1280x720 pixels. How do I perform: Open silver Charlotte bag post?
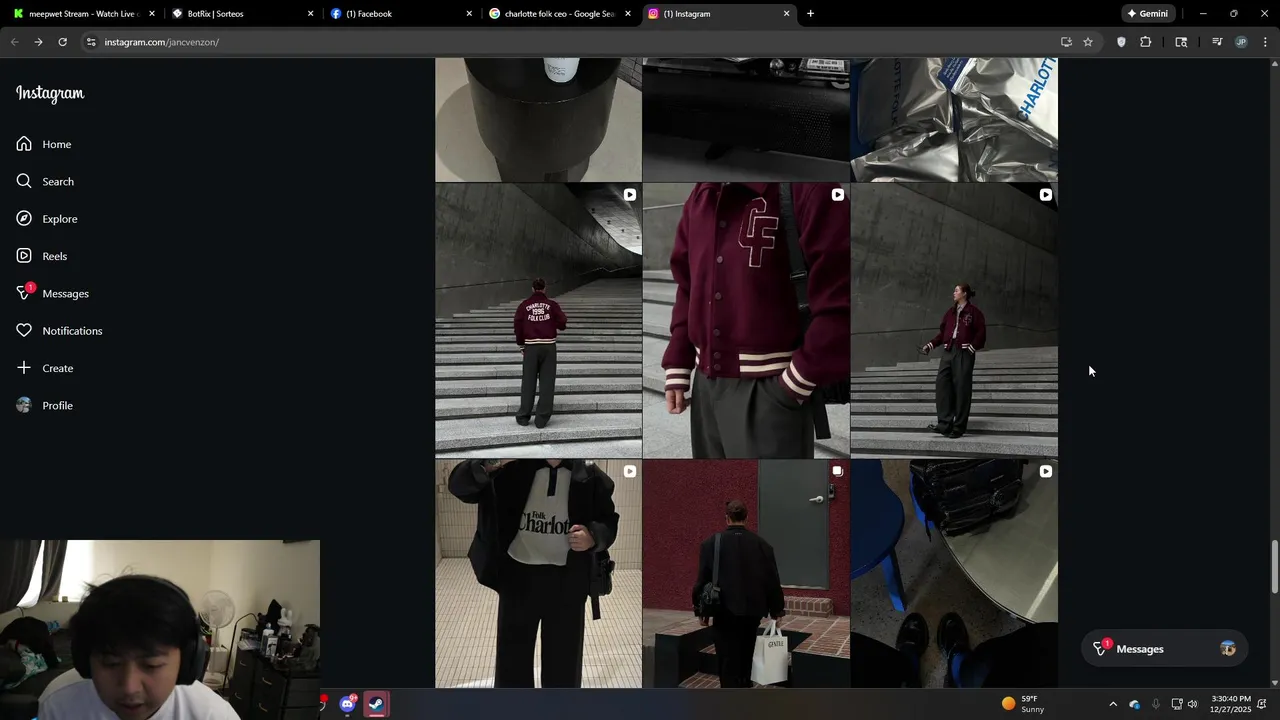[x=954, y=119]
